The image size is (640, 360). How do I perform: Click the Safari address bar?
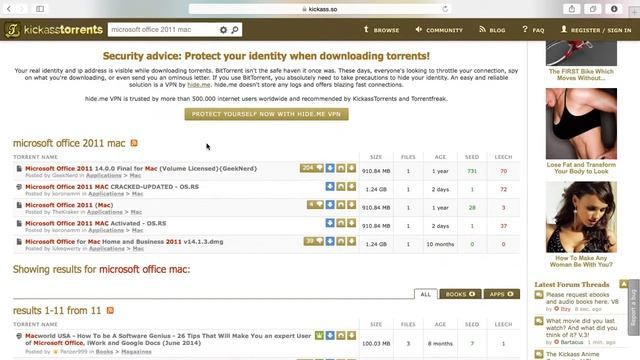tap(320, 9)
